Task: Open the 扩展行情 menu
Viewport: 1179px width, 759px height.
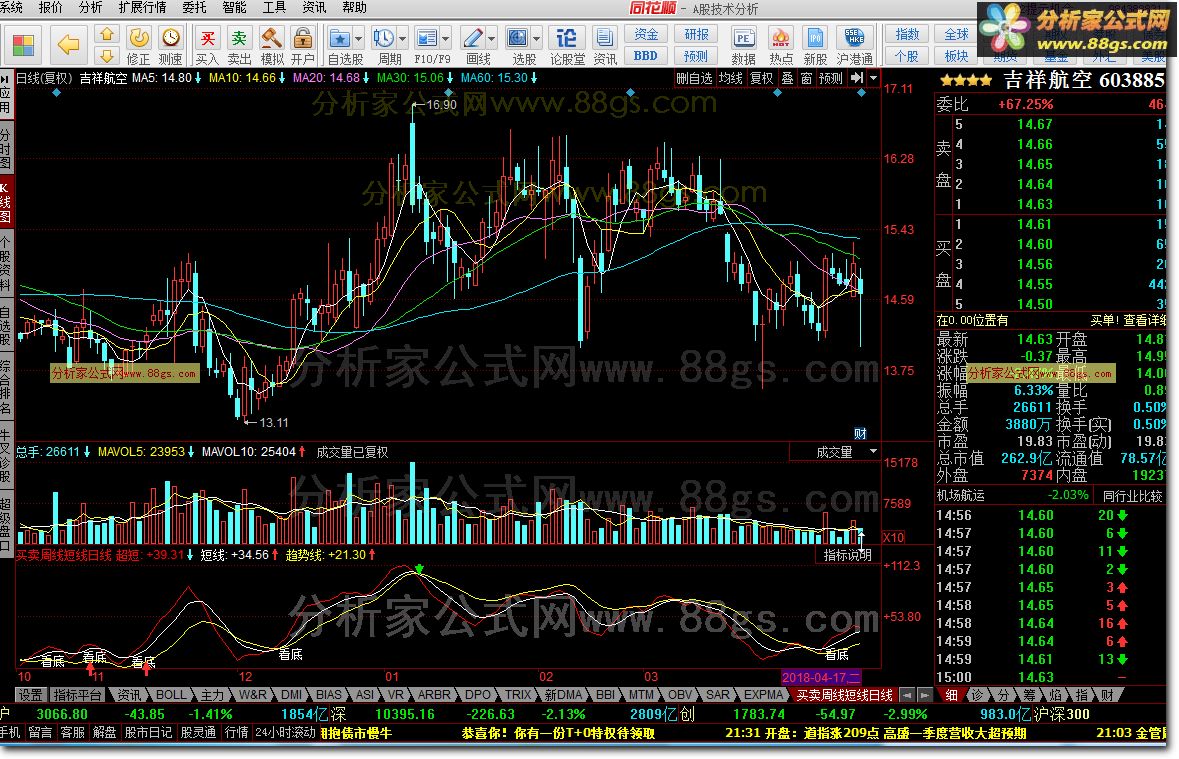Action: [142, 8]
